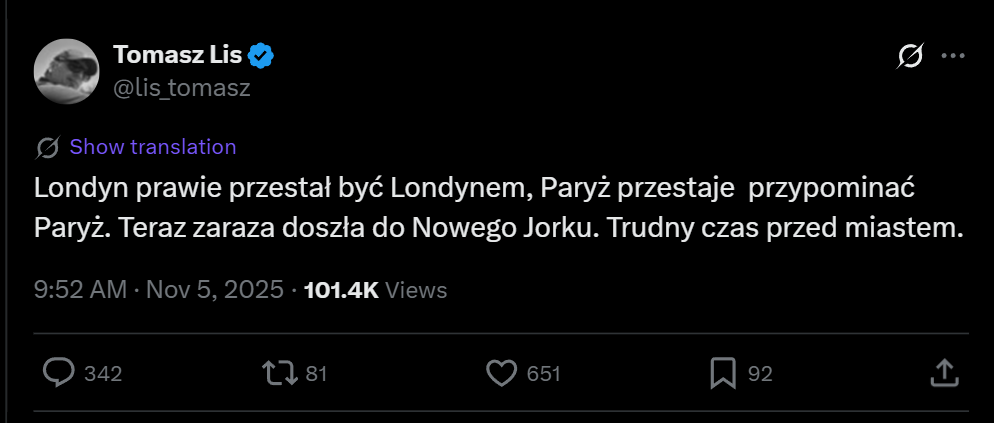994x423 pixels.
Task: Click the Show translation link
Action: (x=153, y=147)
